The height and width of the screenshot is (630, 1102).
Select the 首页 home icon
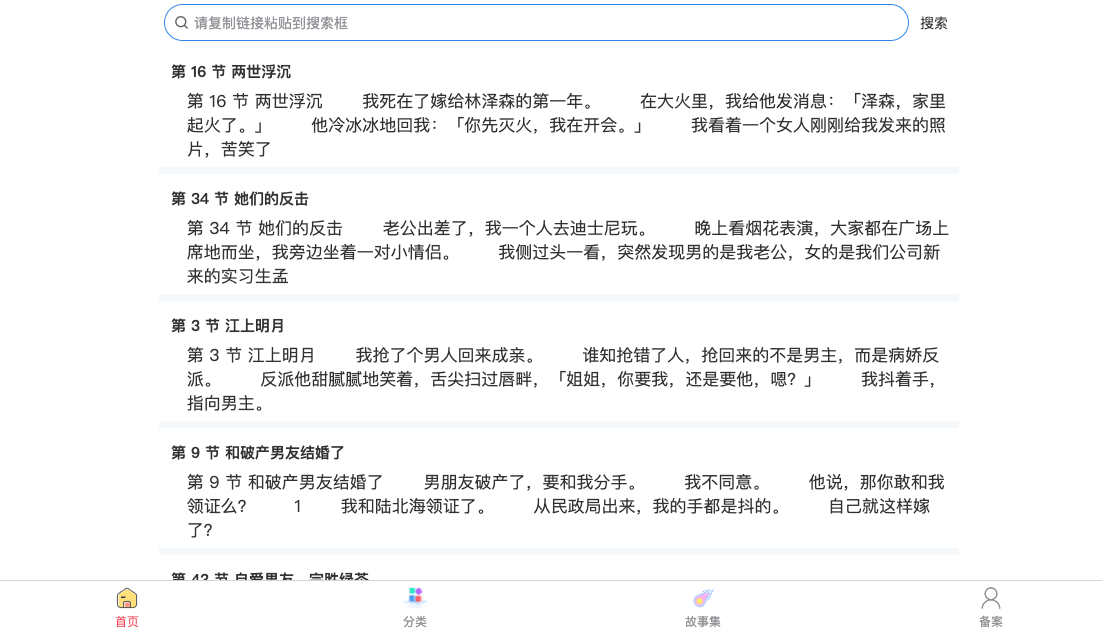[127, 598]
